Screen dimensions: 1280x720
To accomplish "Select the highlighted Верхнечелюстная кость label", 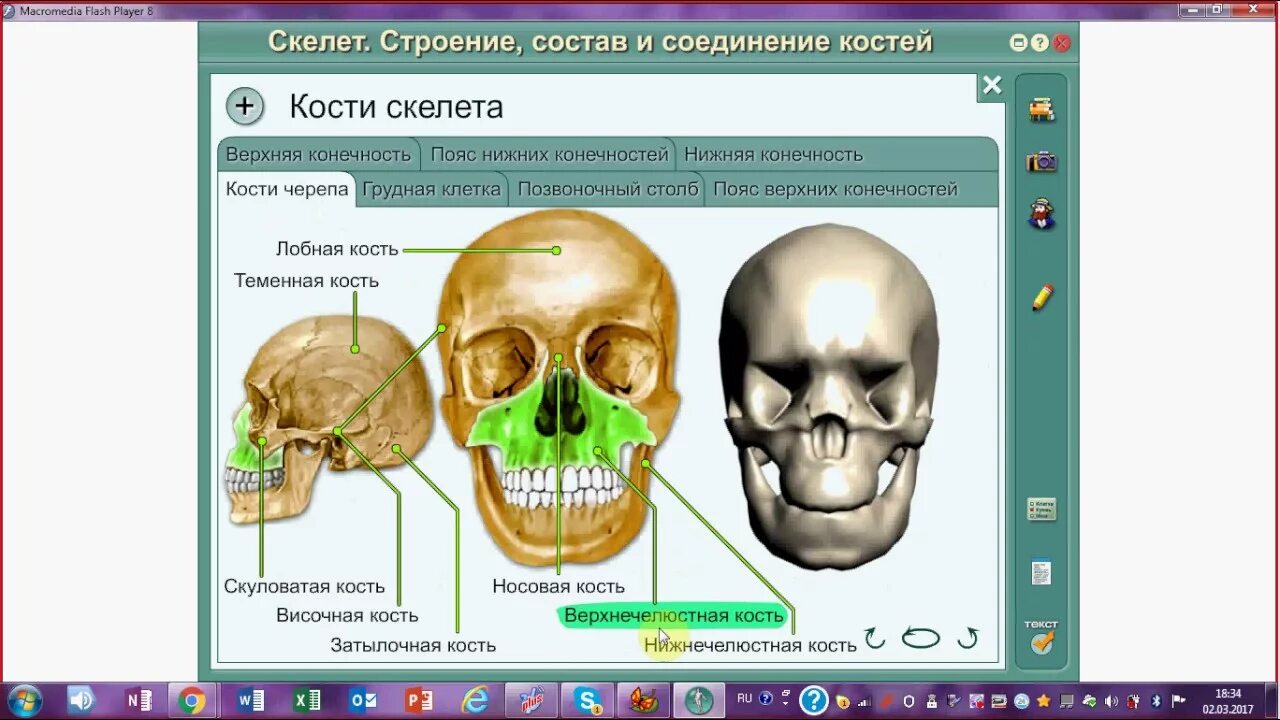I will (673, 616).
